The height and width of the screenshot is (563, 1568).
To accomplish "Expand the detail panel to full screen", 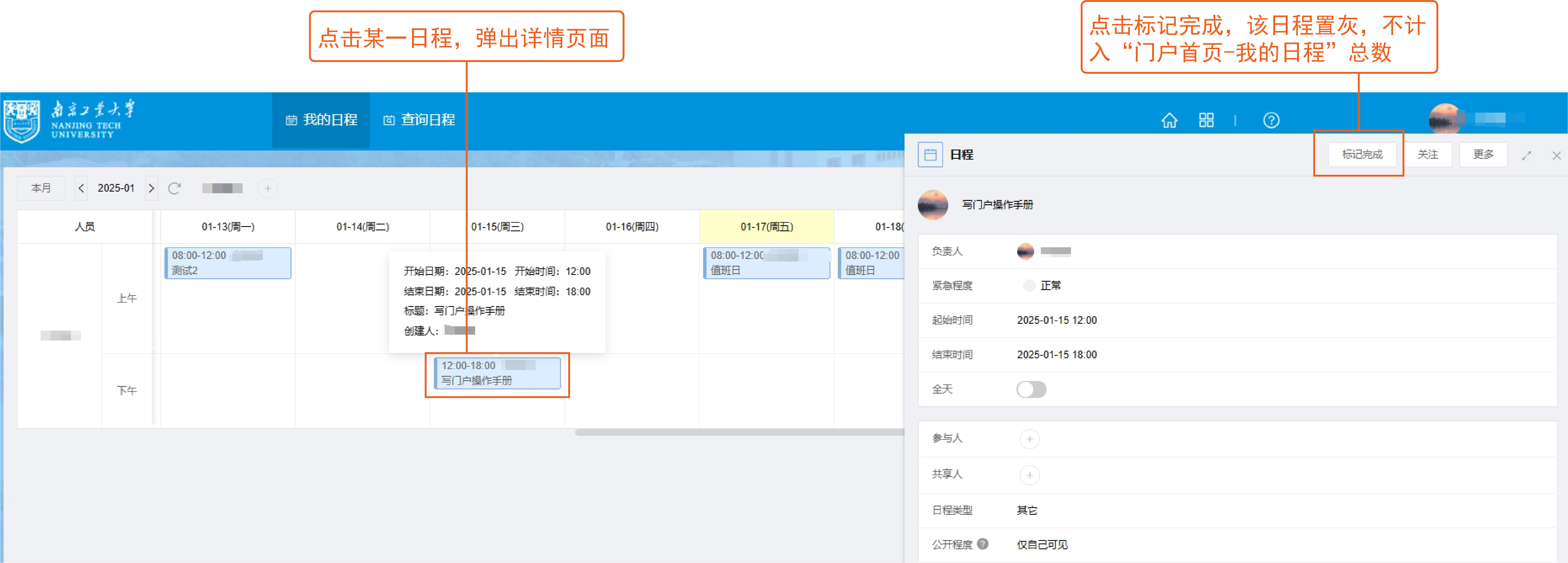I will (1526, 156).
